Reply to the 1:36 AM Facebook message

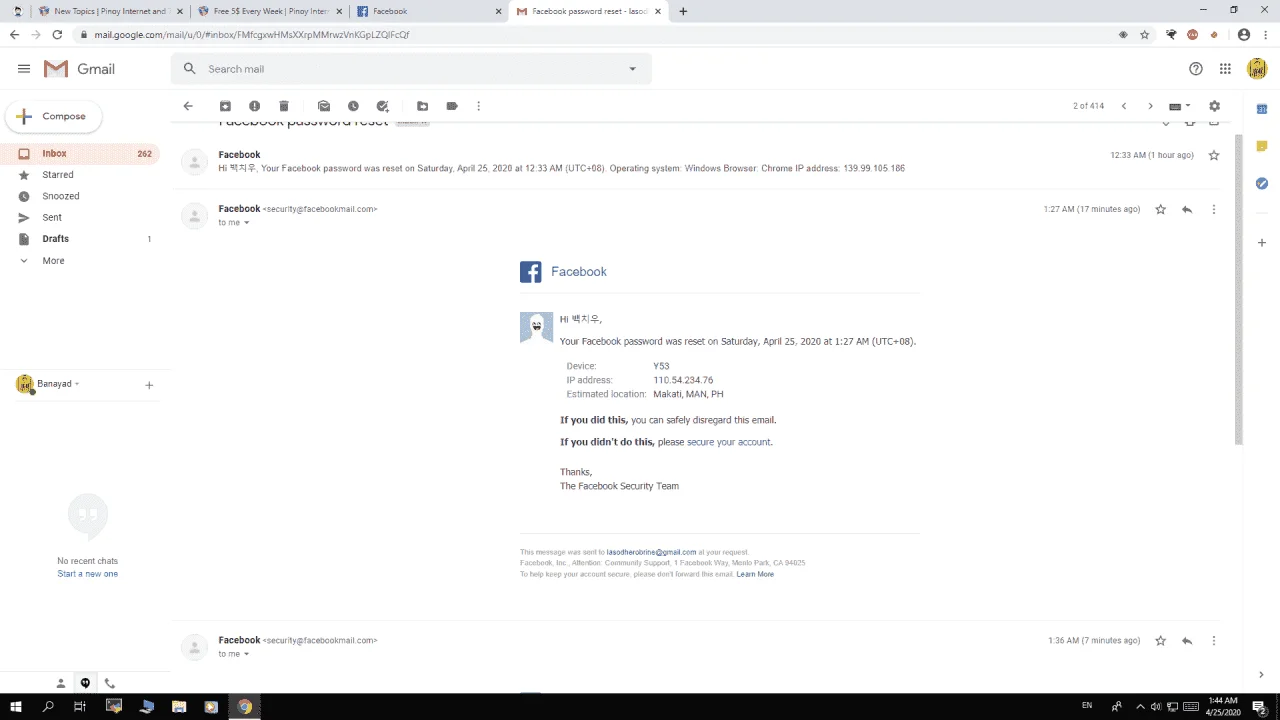click(1187, 641)
